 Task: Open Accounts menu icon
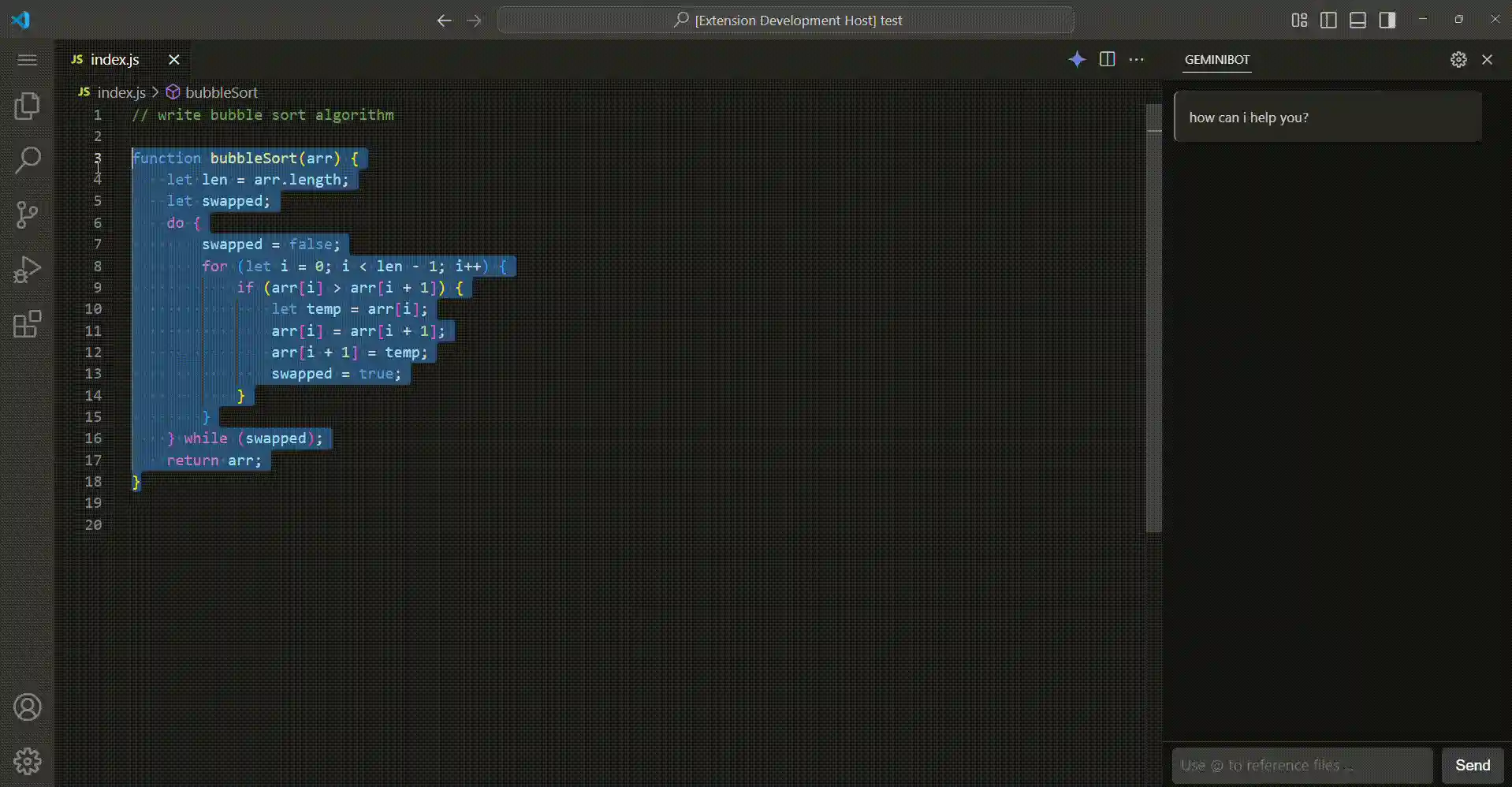coord(28,707)
